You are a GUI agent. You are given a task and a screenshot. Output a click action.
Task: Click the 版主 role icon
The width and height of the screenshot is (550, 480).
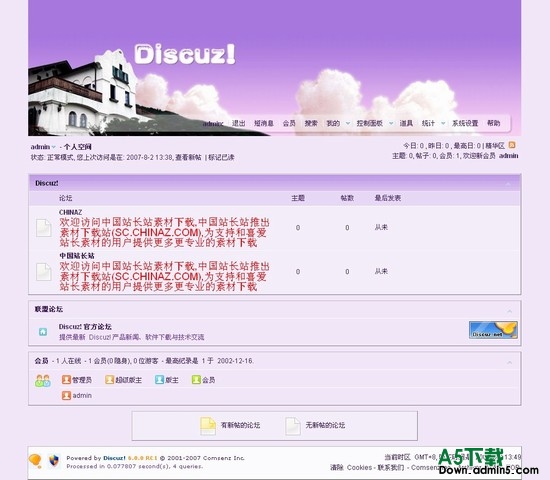160,380
